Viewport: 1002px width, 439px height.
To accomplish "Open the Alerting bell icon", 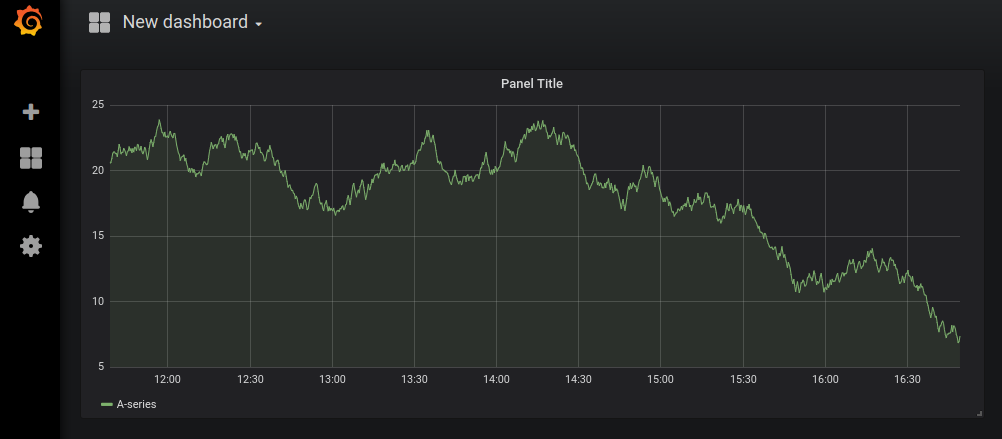I will pyautogui.click(x=31, y=201).
